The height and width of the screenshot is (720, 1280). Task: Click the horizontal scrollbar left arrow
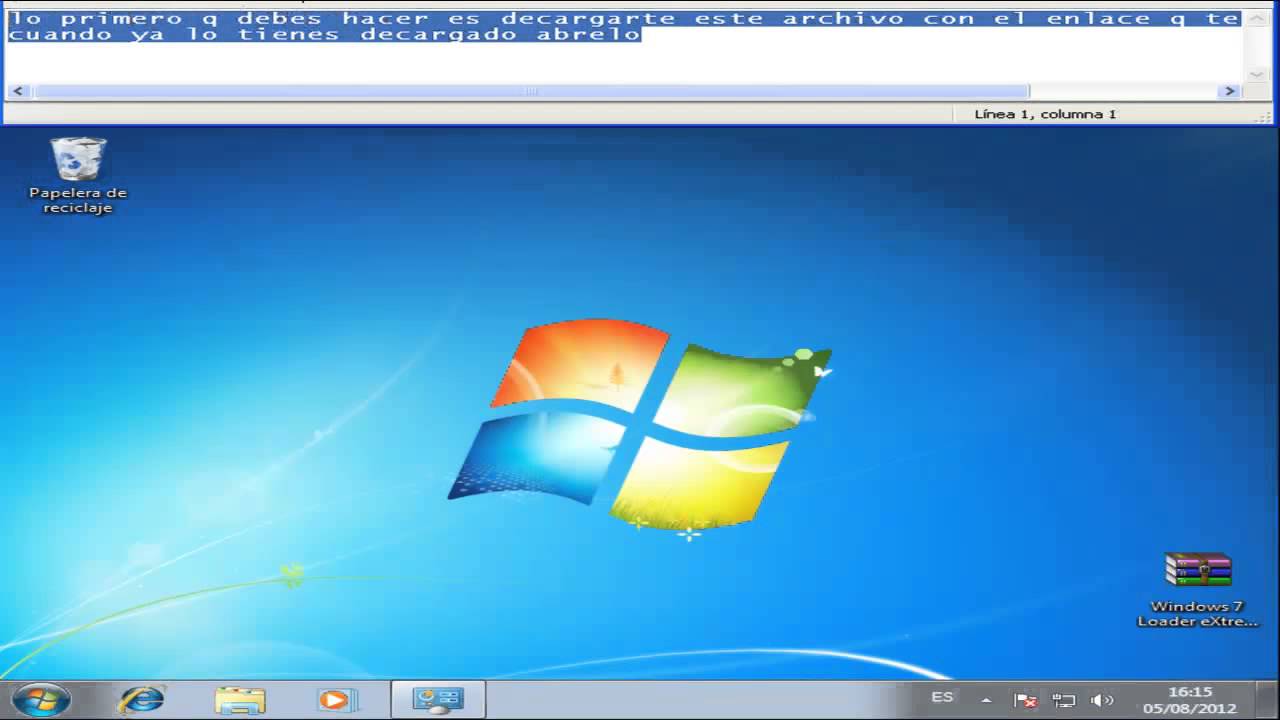[x=18, y=91]
